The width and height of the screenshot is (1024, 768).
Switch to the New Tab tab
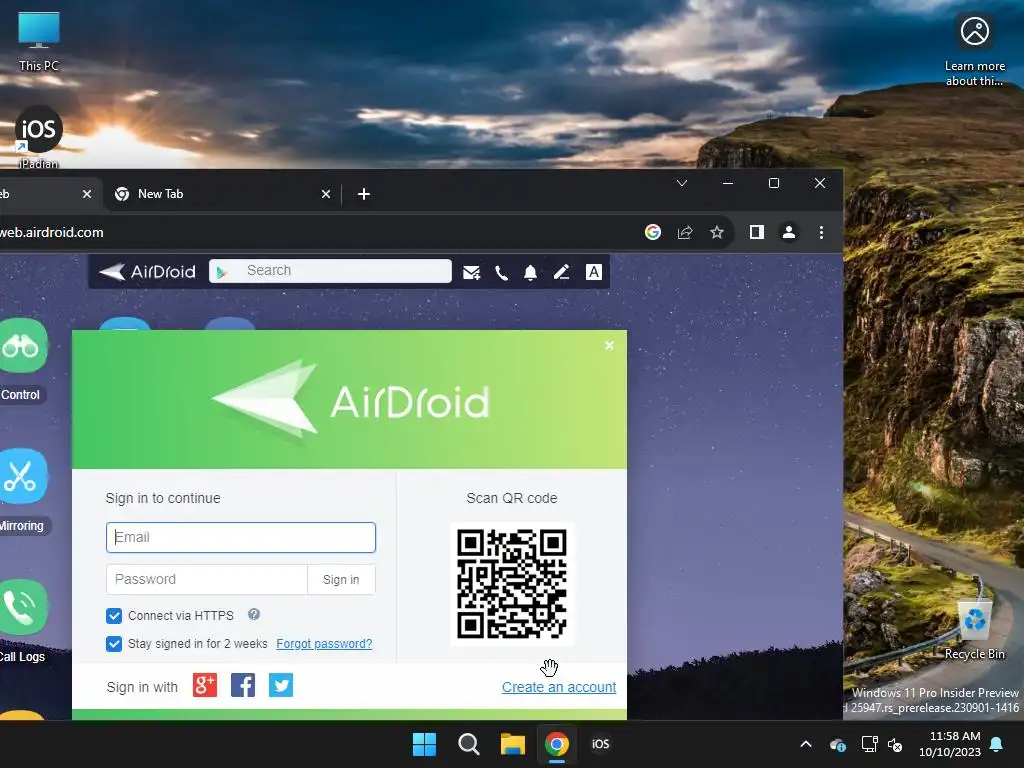[222, 194]
